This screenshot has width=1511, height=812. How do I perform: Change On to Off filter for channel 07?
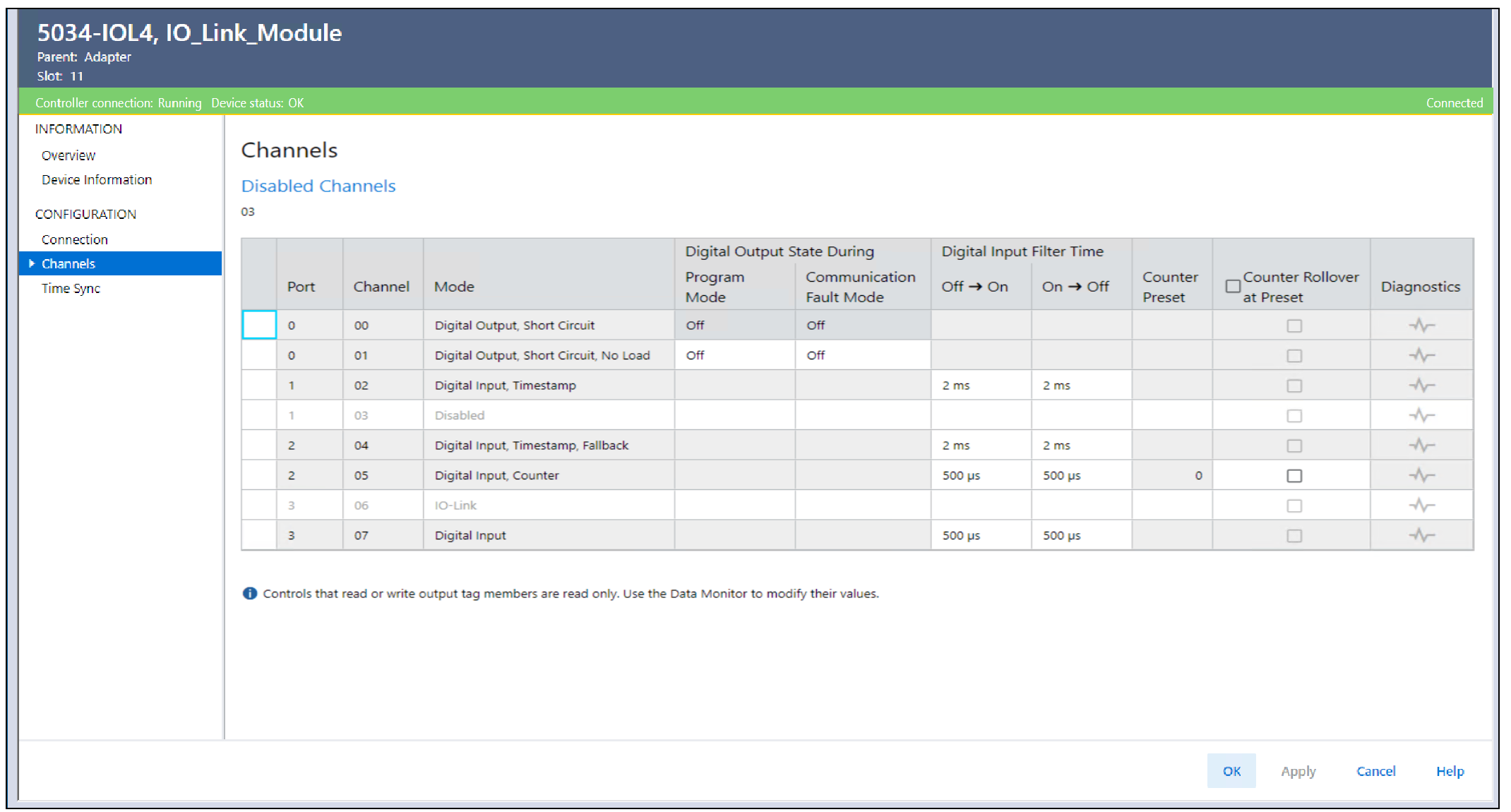pos(1082,535)
